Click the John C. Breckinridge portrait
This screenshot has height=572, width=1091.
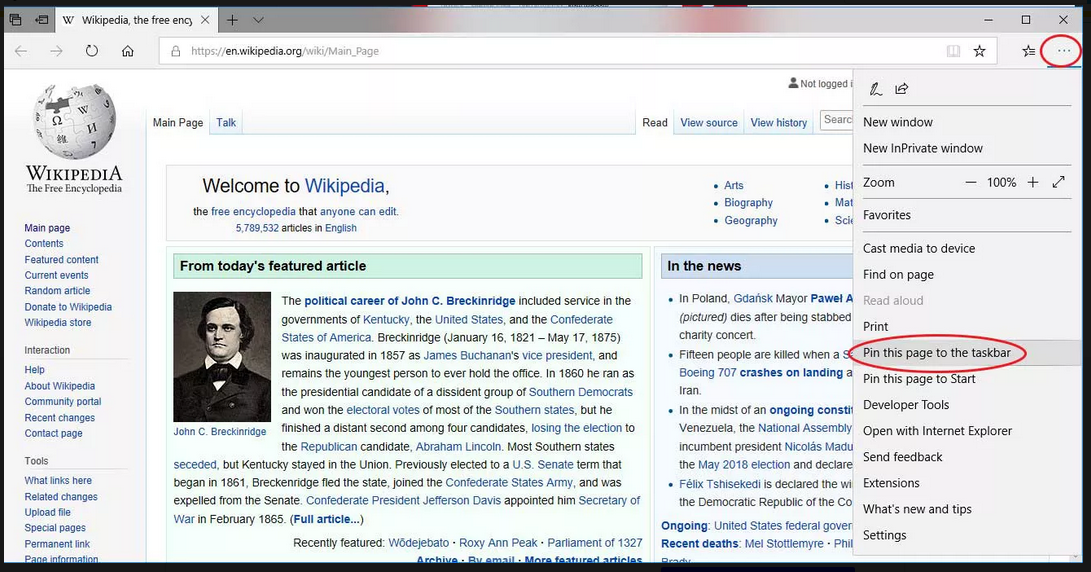click(x=222, y=356)
